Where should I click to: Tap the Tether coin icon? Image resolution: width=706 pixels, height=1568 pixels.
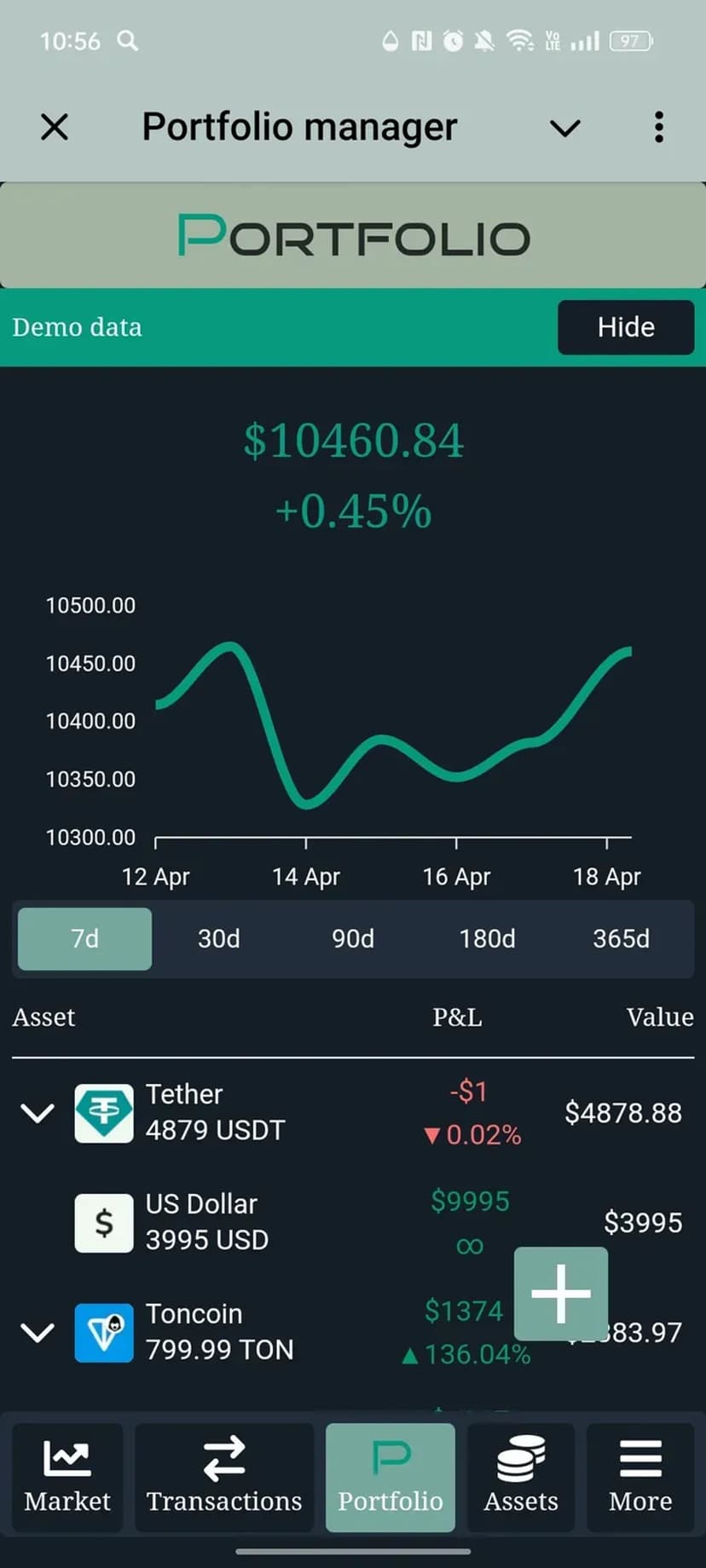tap(104, 1113)
